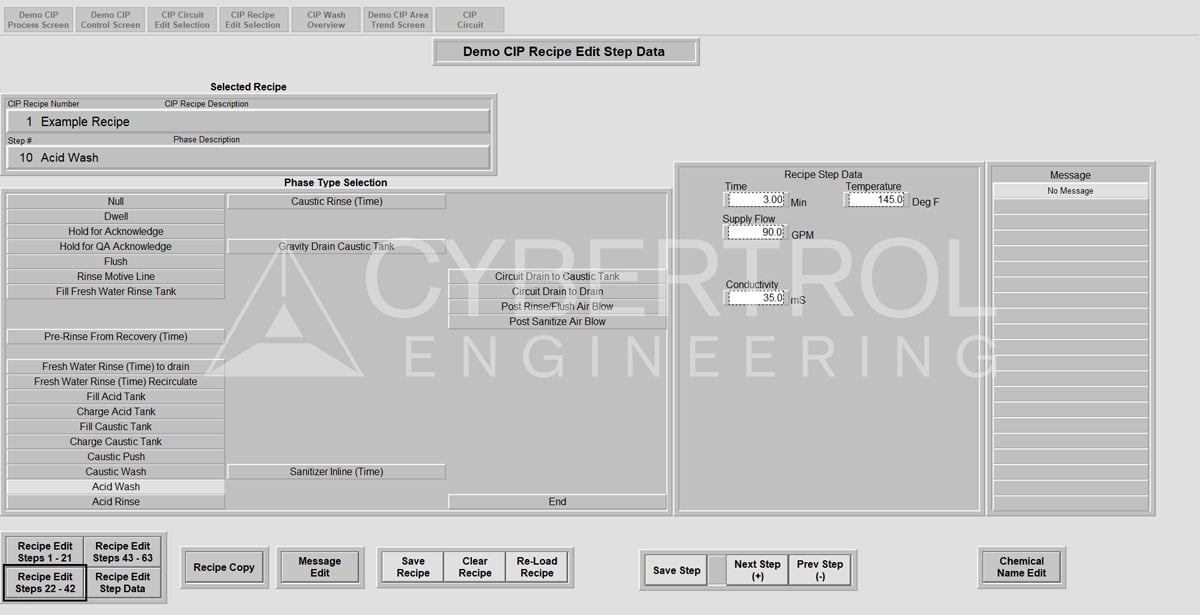1200x615 pixels.
Task: Select the Caustic Rinse (Time) phase
Action: 336,200
